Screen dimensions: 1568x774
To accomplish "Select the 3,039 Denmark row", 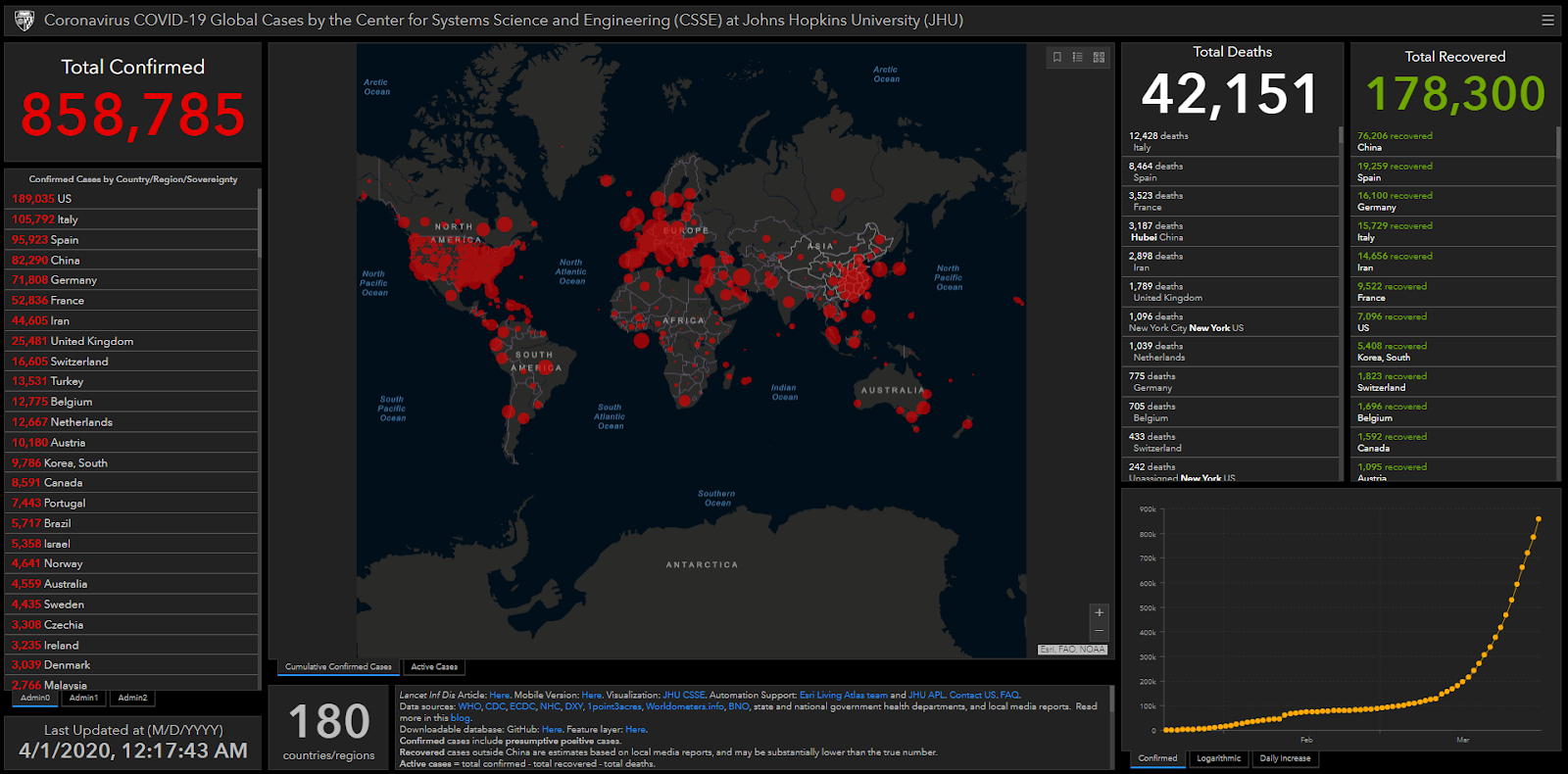I will (131, 665).
